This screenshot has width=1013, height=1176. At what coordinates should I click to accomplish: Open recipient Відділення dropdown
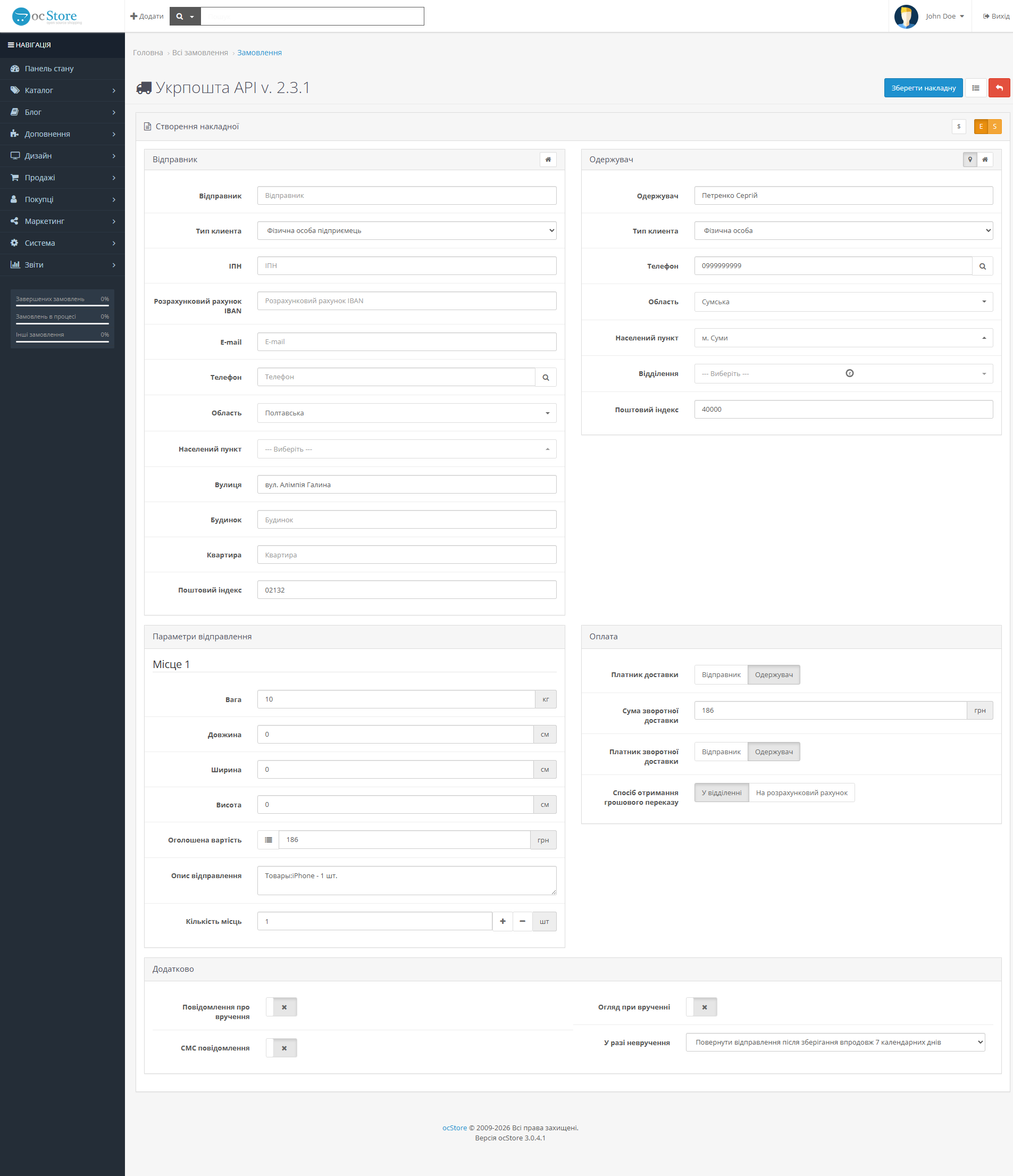point(844,374)
